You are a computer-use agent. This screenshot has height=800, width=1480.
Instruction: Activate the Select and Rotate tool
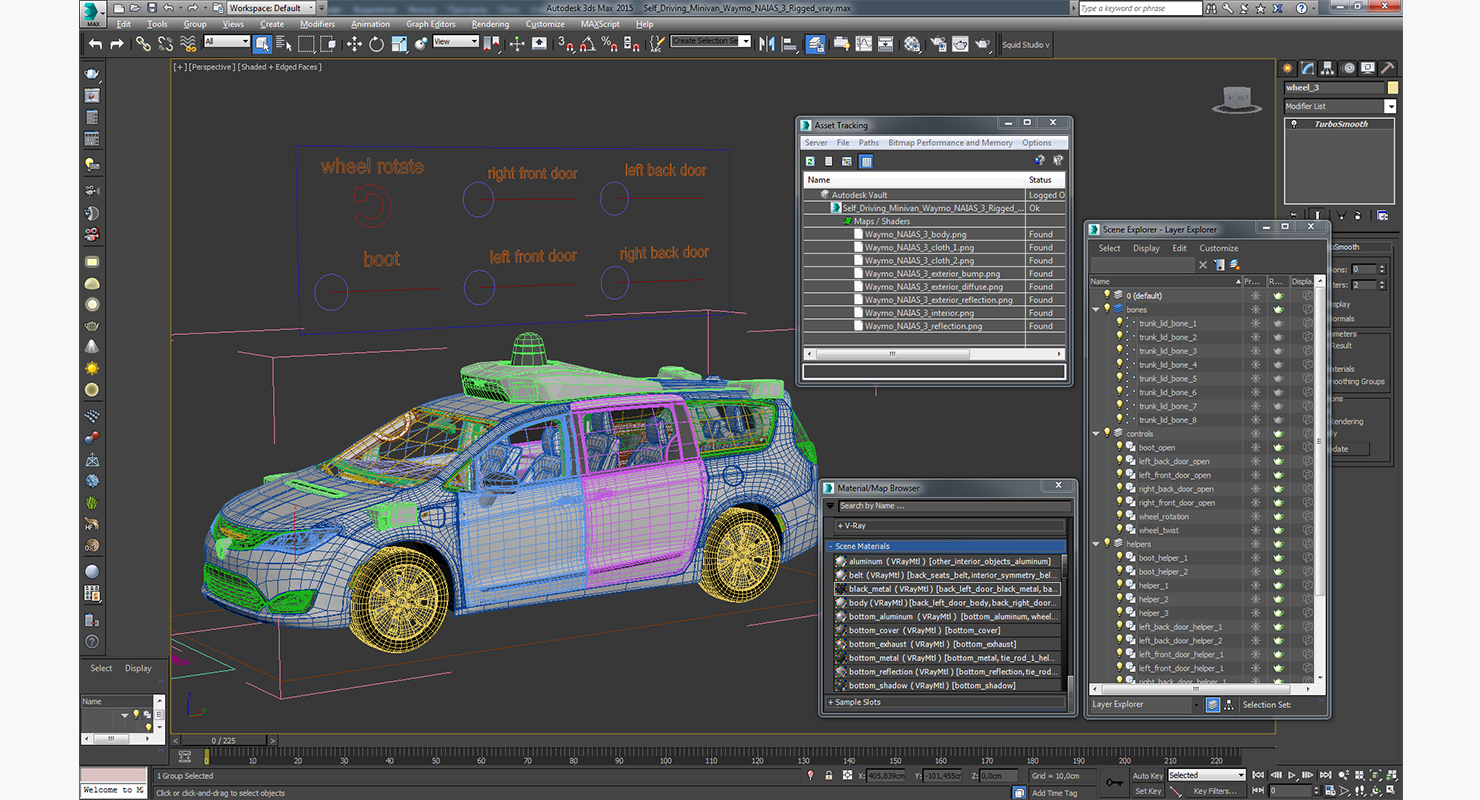377,44
